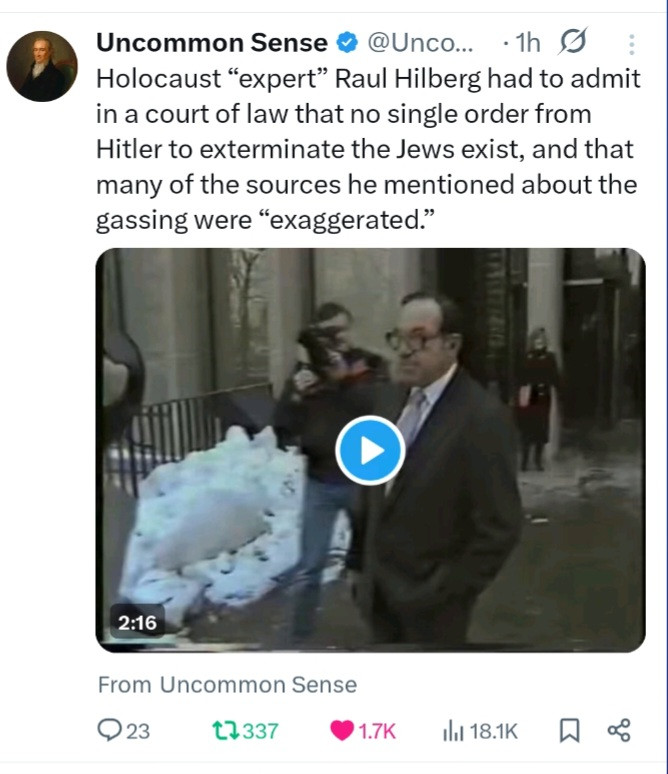This screenshot has width=668, height=774.
Task: Click the 2:16 video duration label
Action: [137, 622]
